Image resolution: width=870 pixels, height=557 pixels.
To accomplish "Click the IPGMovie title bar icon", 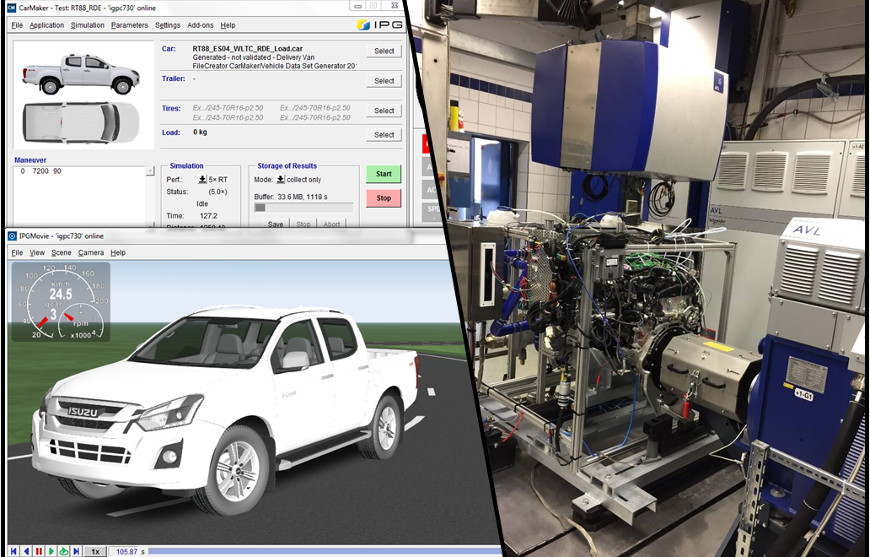I will click(12, 236).
